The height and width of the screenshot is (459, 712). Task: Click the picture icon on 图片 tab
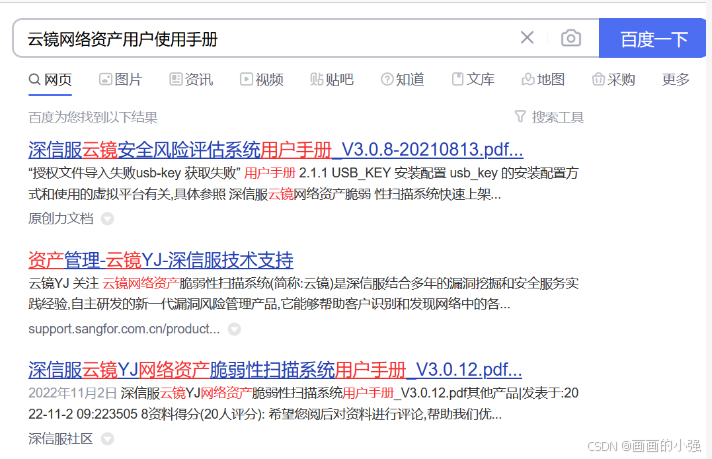point(105,79)
